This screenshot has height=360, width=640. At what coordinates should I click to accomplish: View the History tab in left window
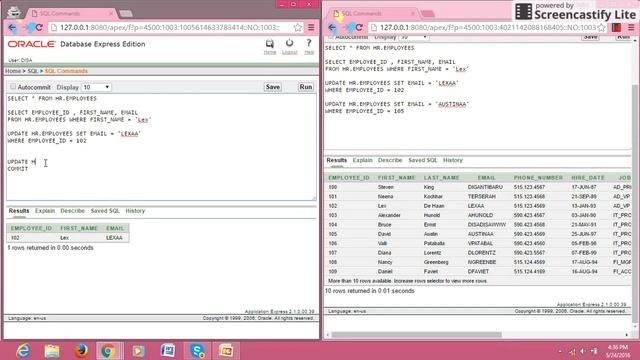point(135,211)
